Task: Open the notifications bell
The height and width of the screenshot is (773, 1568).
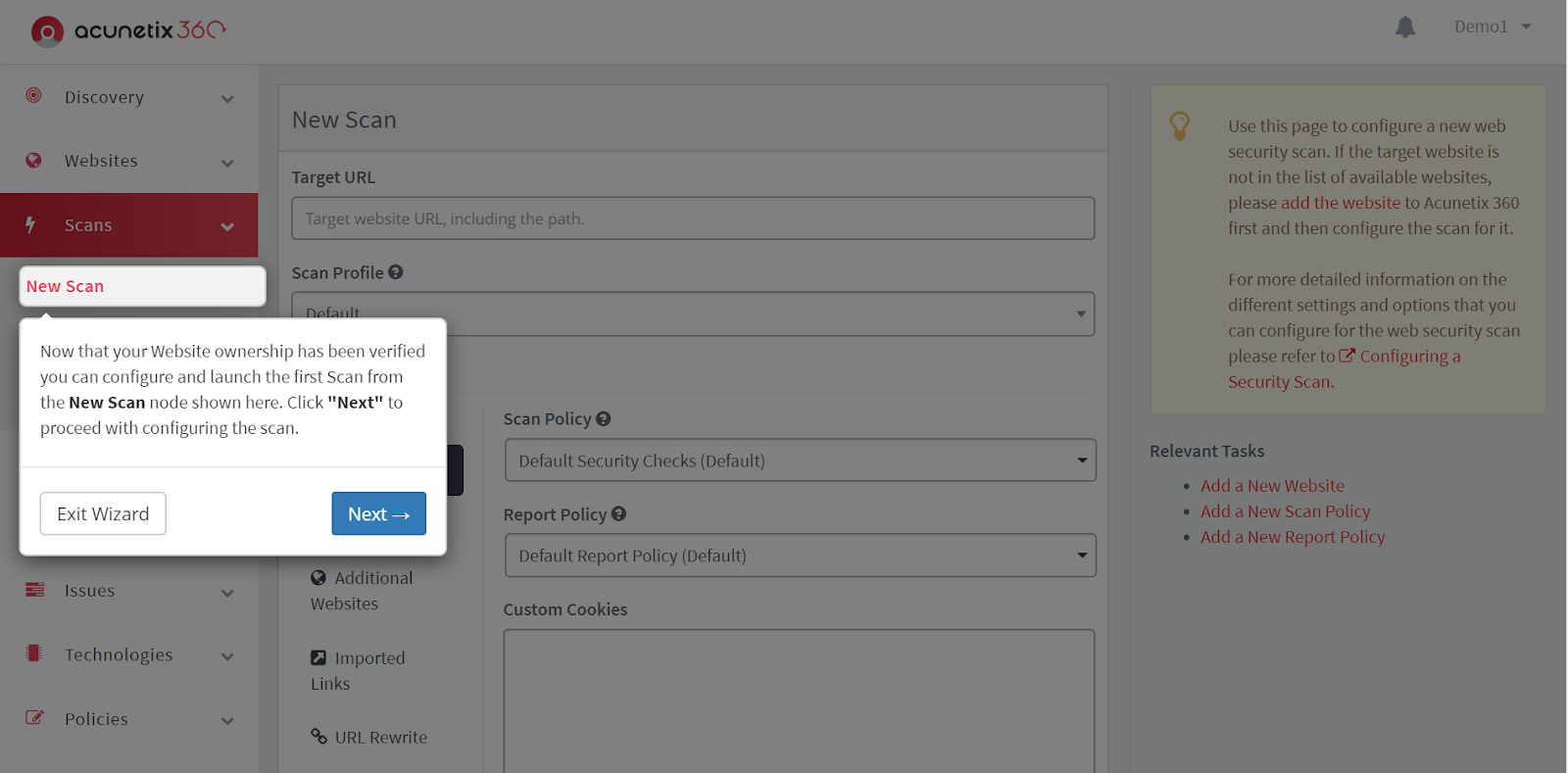Action: [1405, 26]
